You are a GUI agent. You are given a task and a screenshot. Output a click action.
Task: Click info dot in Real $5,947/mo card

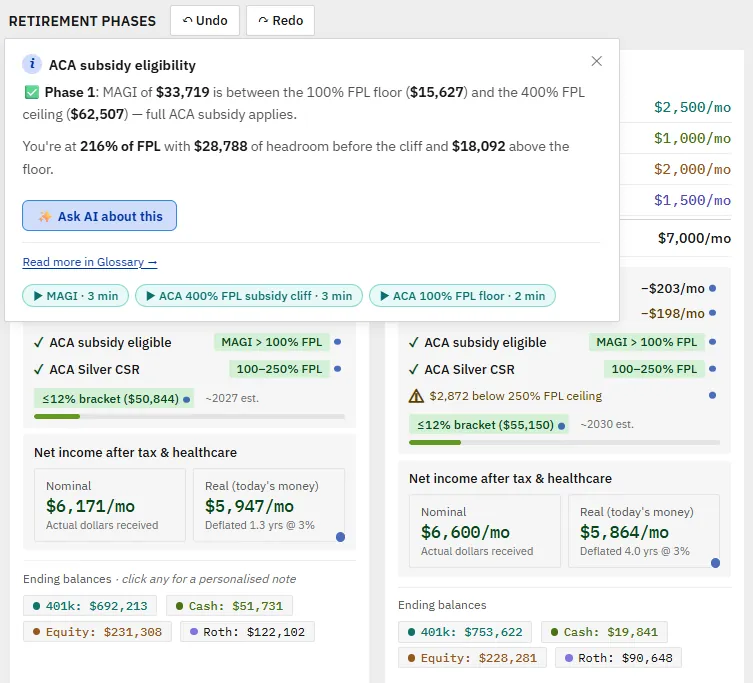(x=340, y=537)
